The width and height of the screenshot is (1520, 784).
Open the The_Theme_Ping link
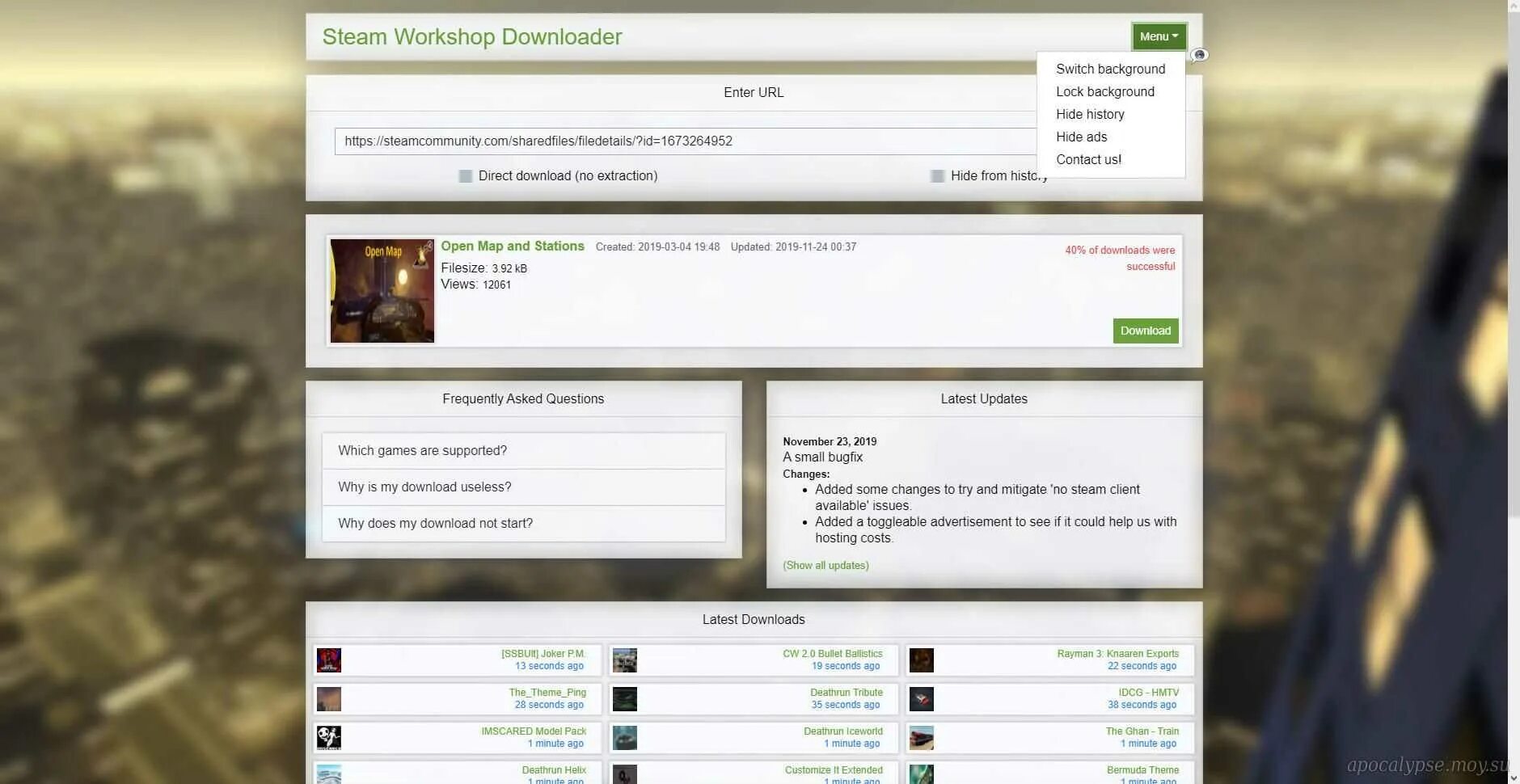(547, 693)
